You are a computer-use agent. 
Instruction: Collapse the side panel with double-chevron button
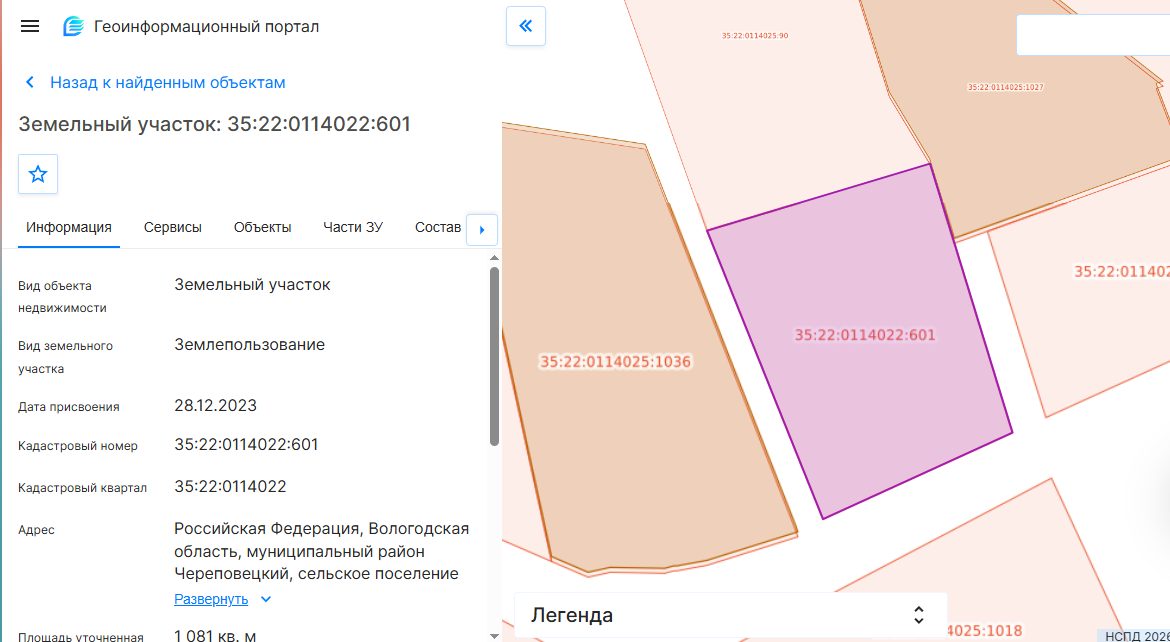click(x=526, y=26)
